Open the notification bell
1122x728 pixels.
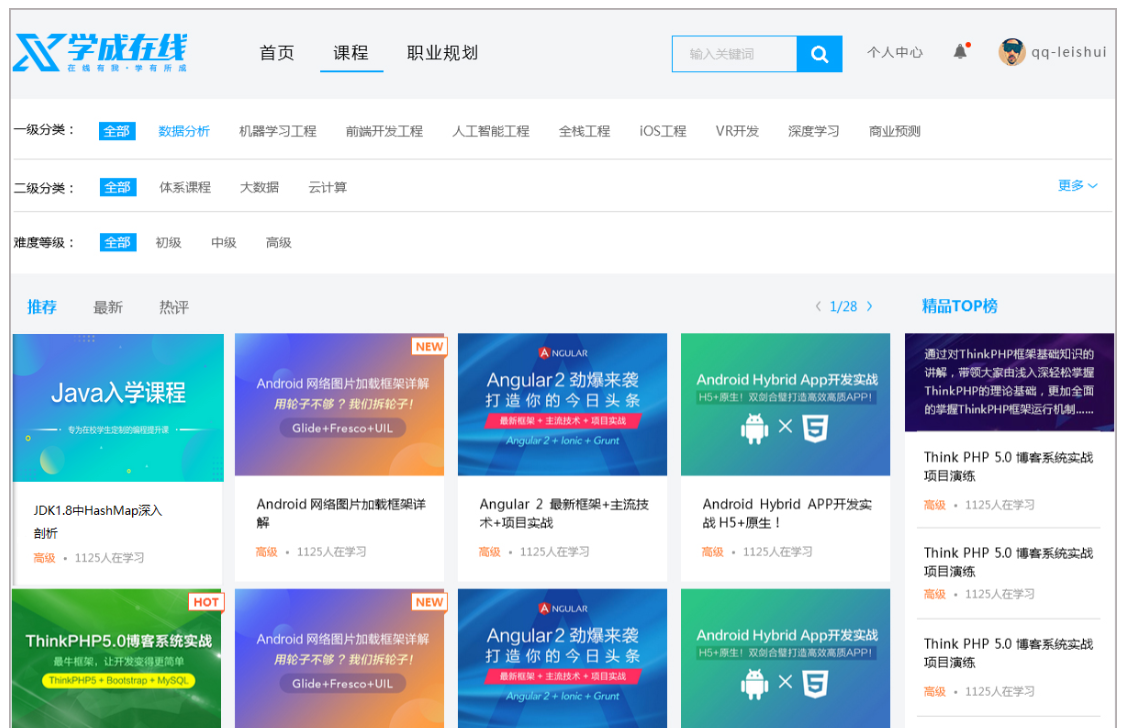[x=960, y=52]
